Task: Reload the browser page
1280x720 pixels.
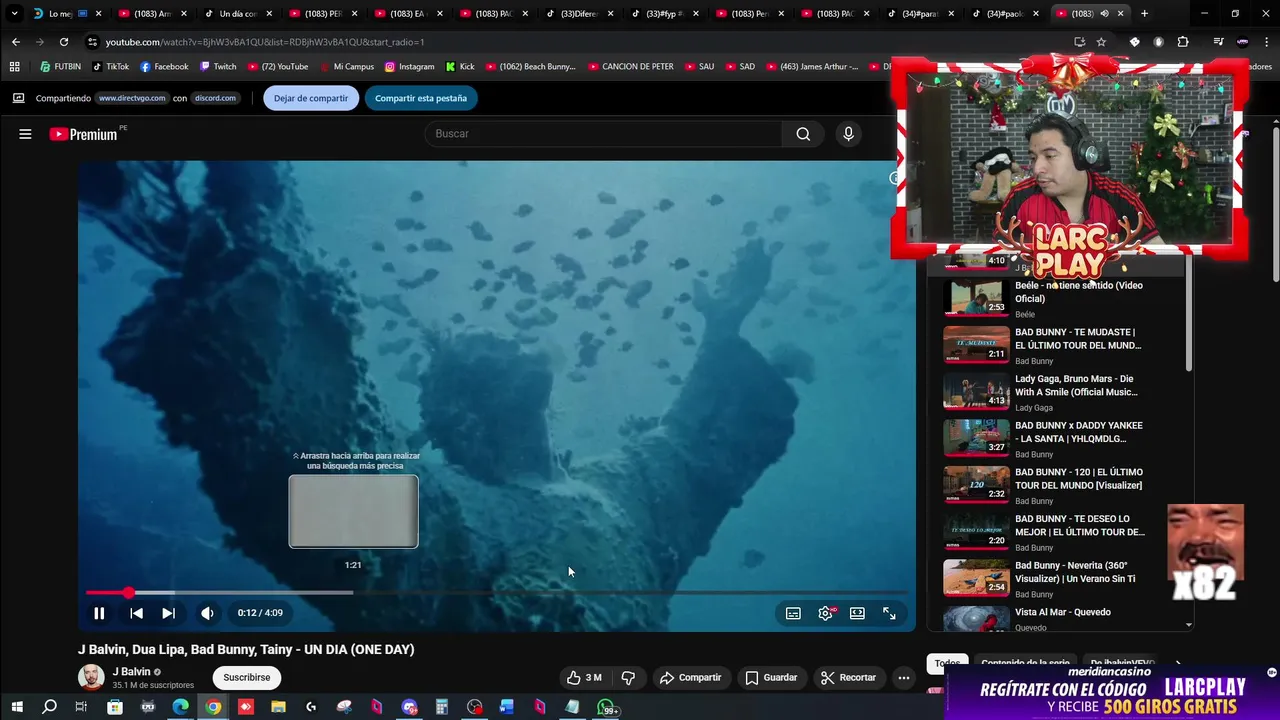Action: [x=64, y=42]
